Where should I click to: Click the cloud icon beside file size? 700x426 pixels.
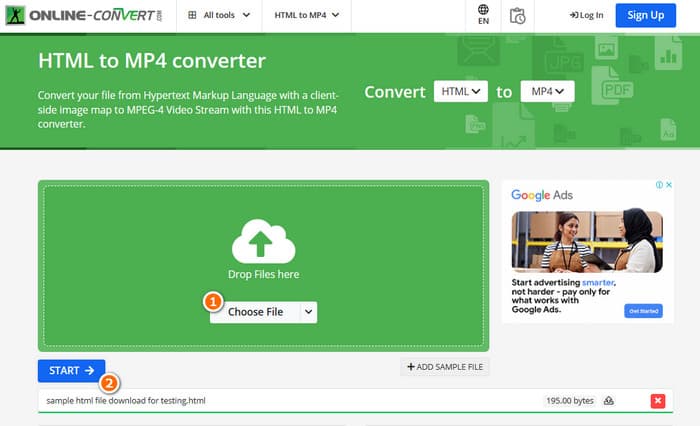pyautogui.click(x=609, y=401)
